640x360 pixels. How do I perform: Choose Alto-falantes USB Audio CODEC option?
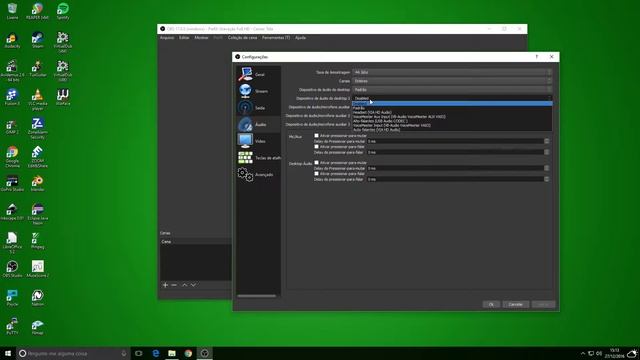(452, 121)
